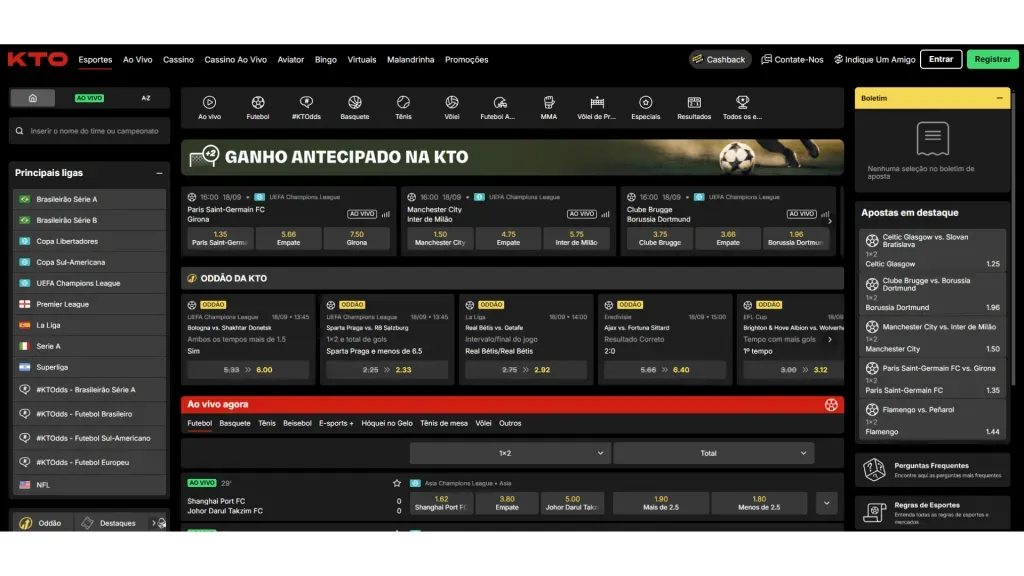Open the Total market dropdown

(x=713, y=453)
